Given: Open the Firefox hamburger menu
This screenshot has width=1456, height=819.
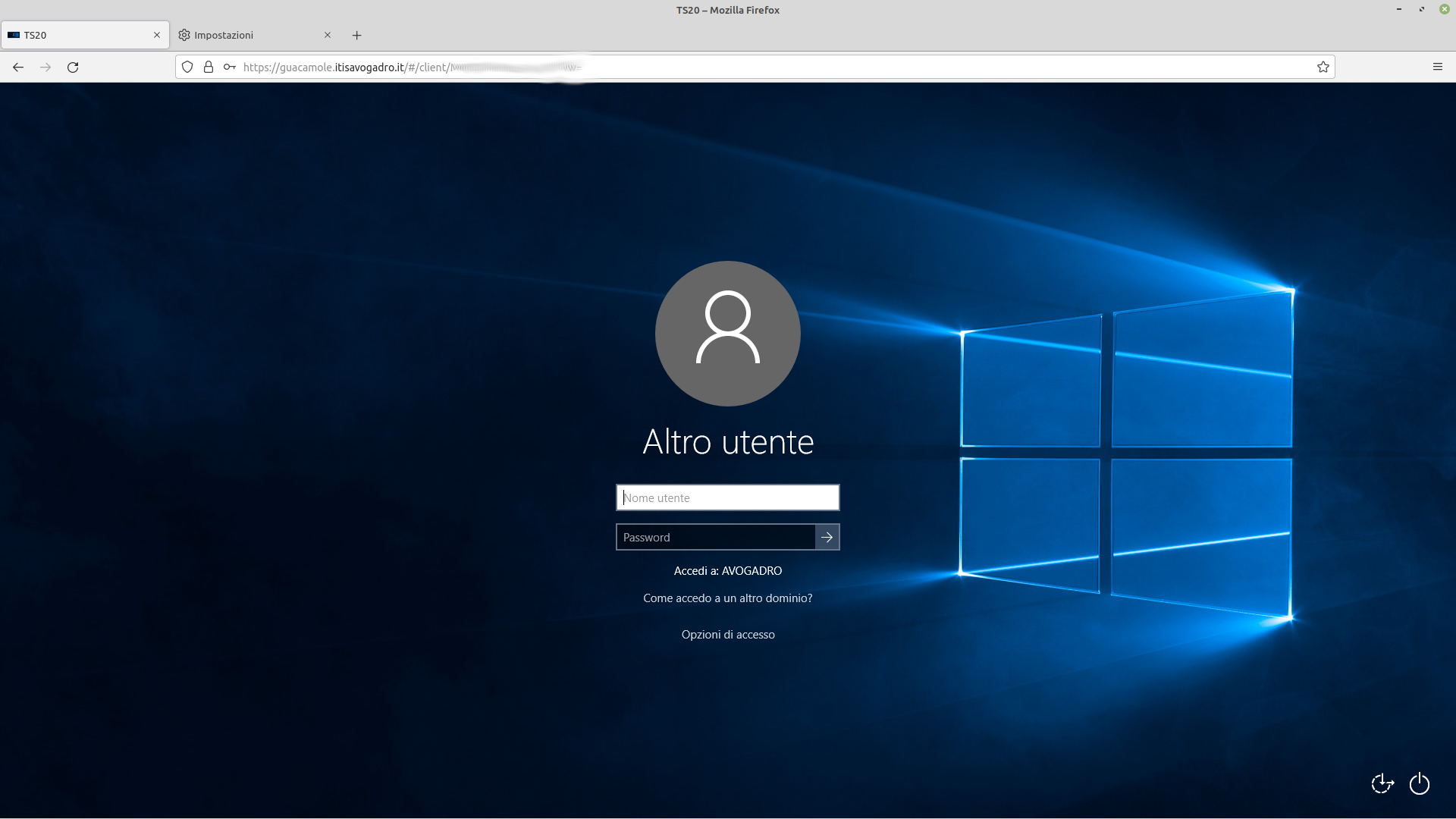Looking at the screenshot, I should point(1438,67).
